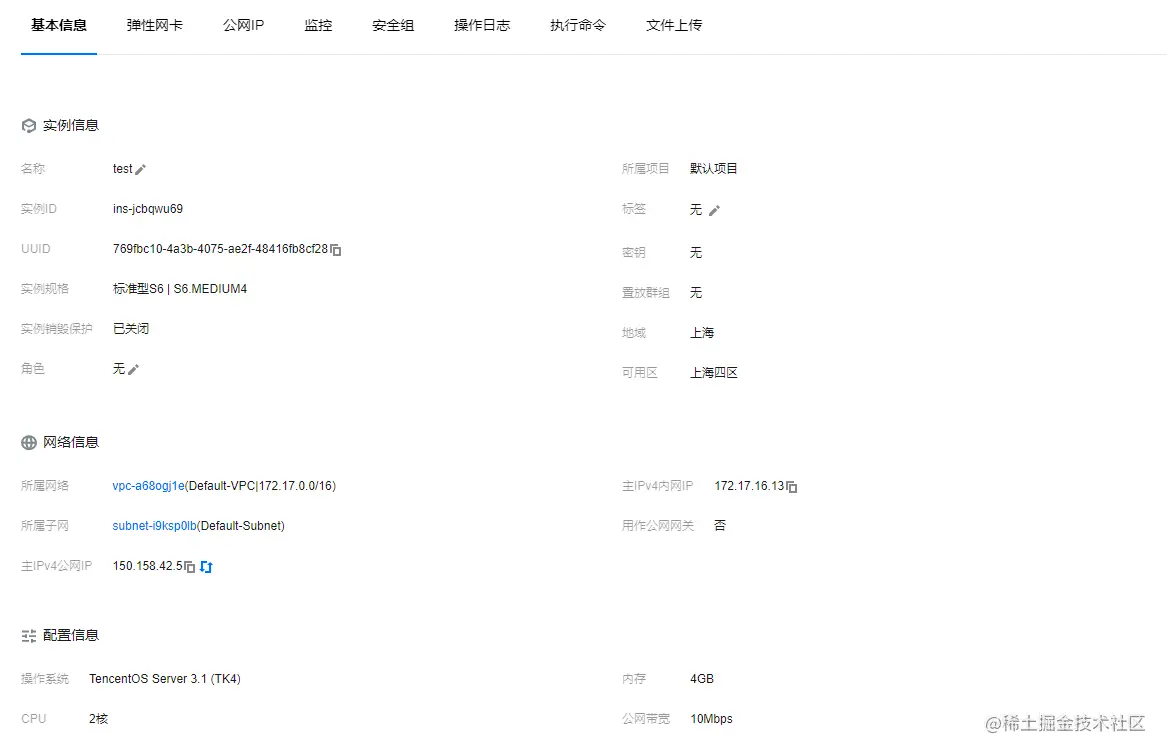Select the UUID value text

click(220, 249)
